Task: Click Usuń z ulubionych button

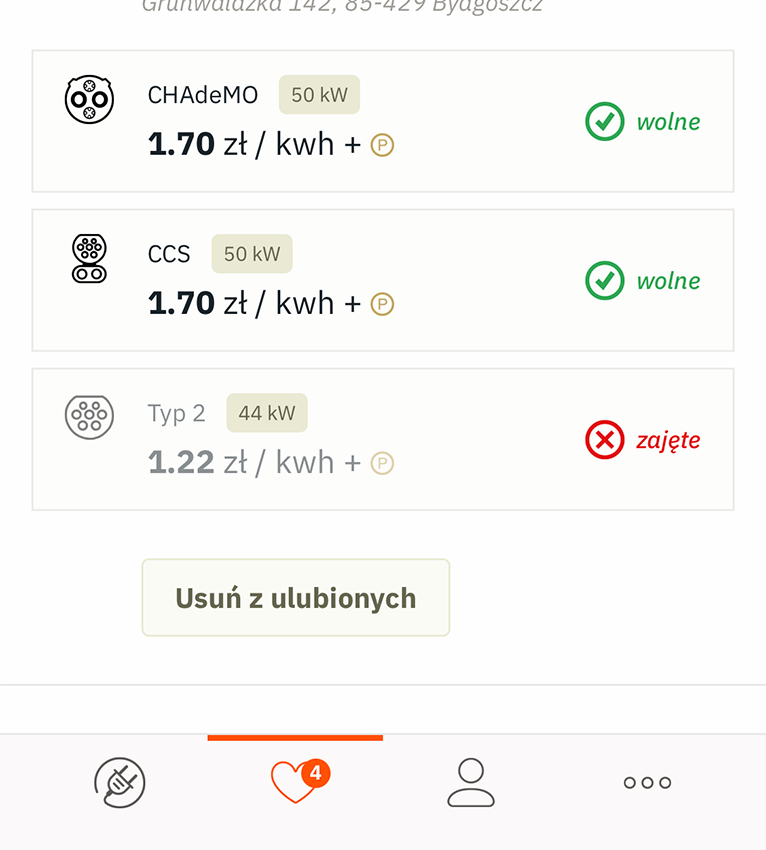Action: [296, 597]
